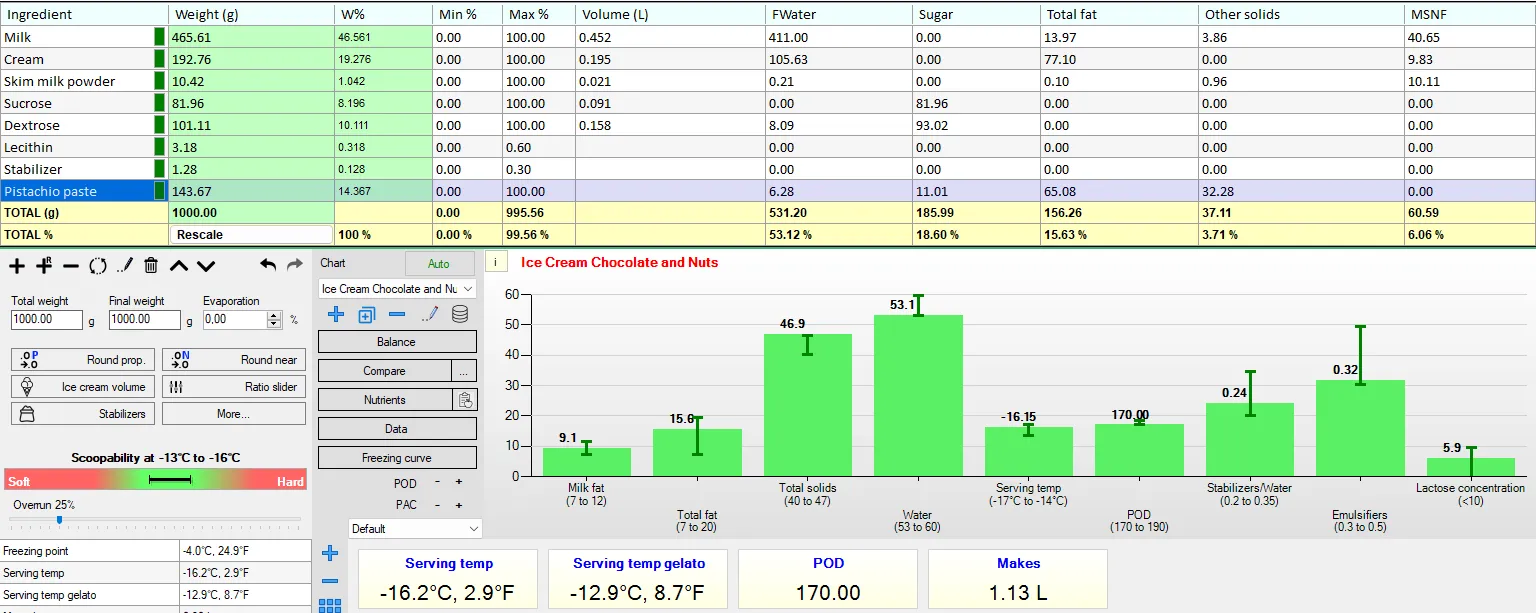Image resolution: width=1536 pixels, height=613 pixels.
Task: Click the circular arrows replace icon
Action: 97,266
